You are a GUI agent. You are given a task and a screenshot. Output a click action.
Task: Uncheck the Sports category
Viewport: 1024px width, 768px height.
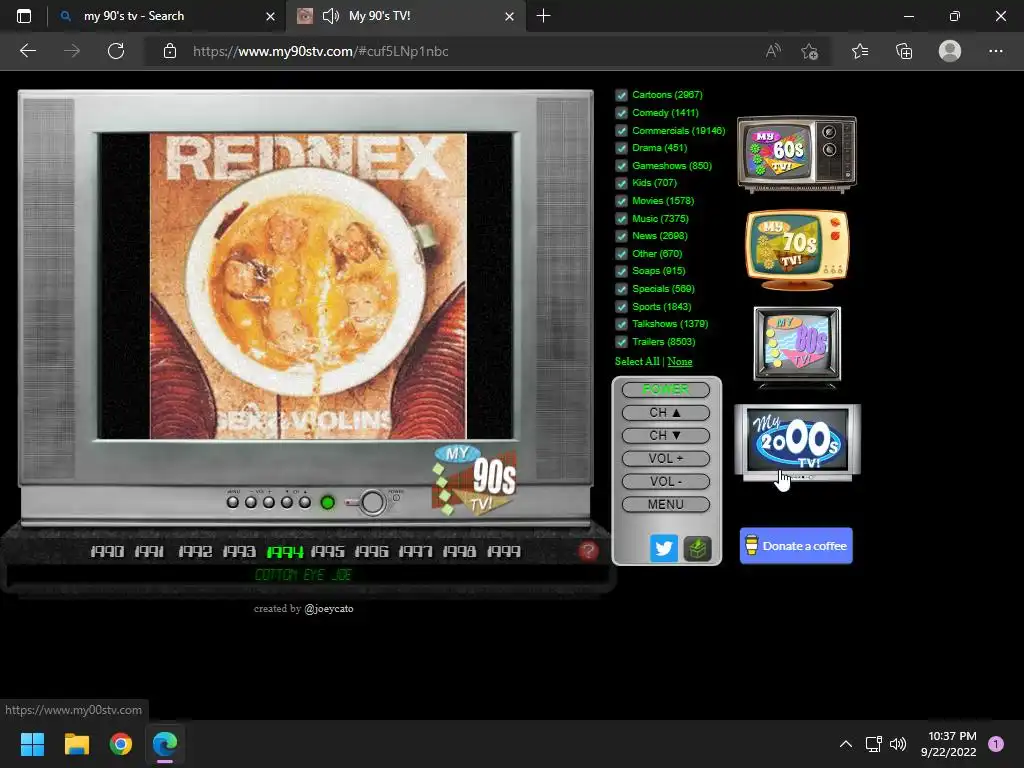(622, 307)
